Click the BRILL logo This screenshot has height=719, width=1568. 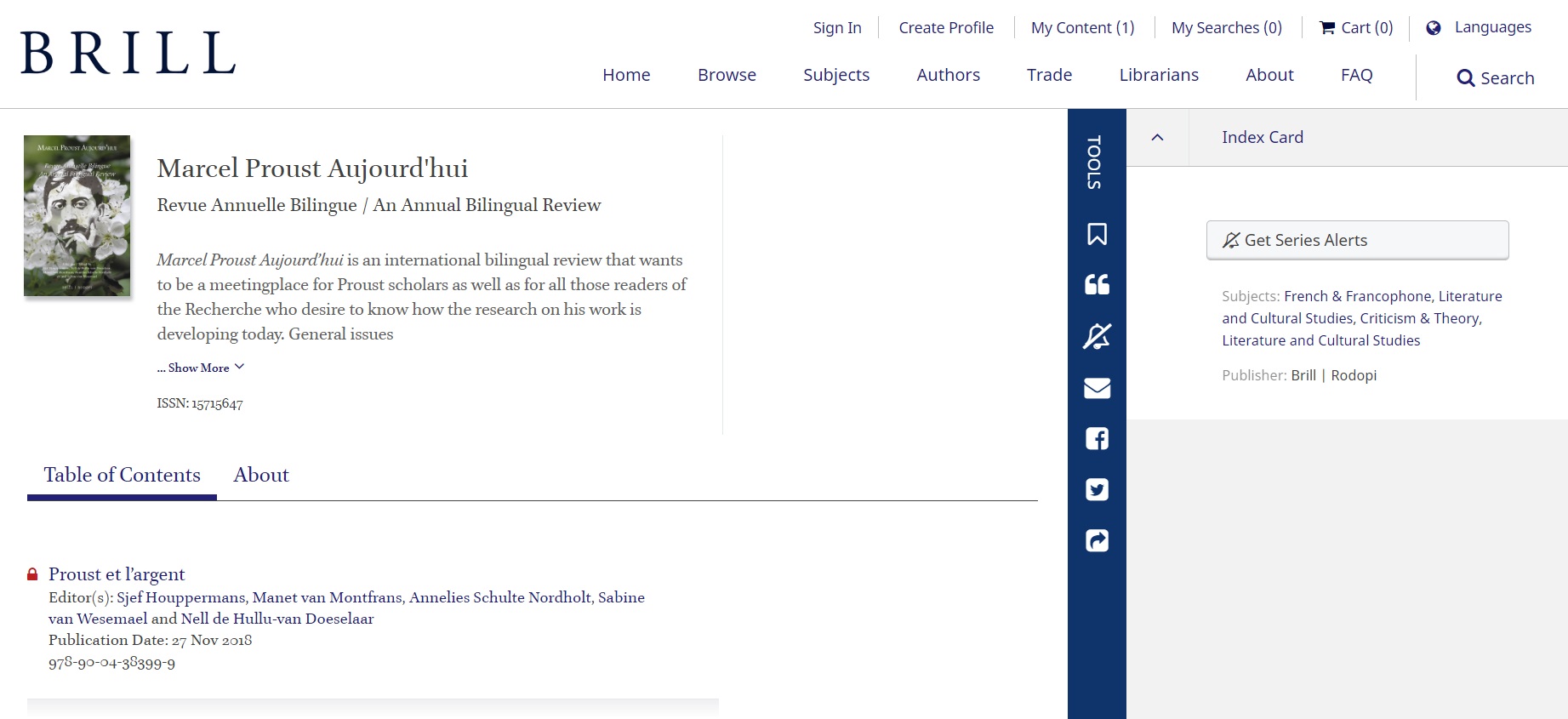128,53
